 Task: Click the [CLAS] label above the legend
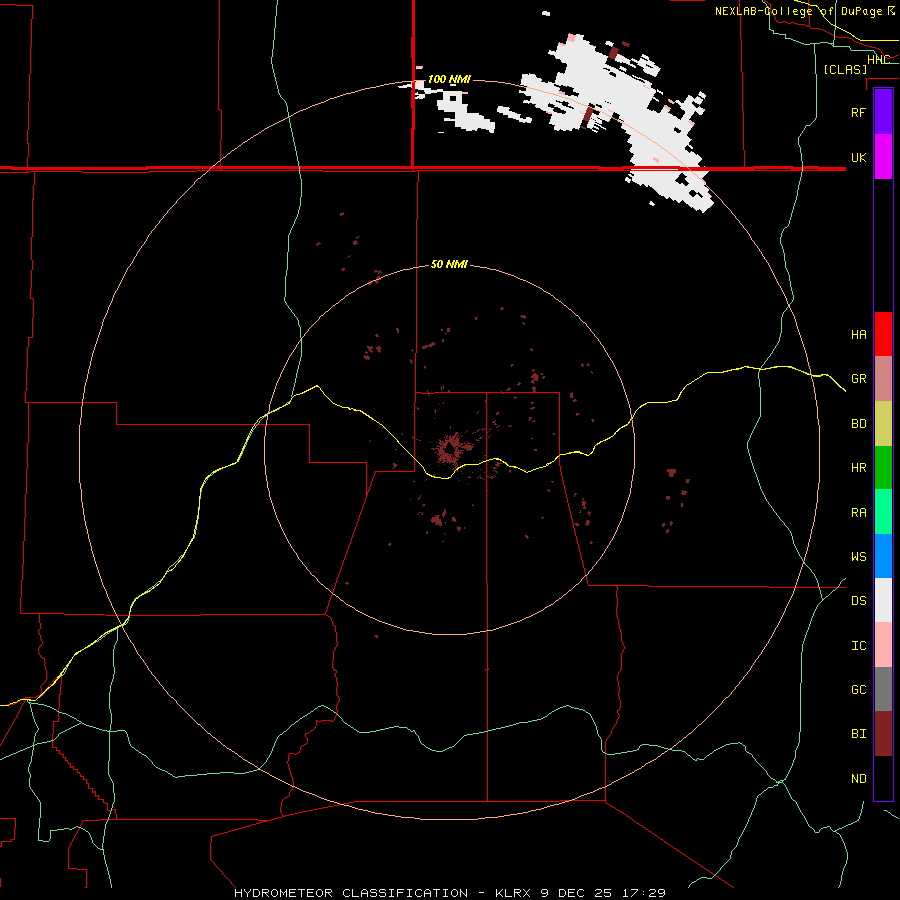point(845,69)
